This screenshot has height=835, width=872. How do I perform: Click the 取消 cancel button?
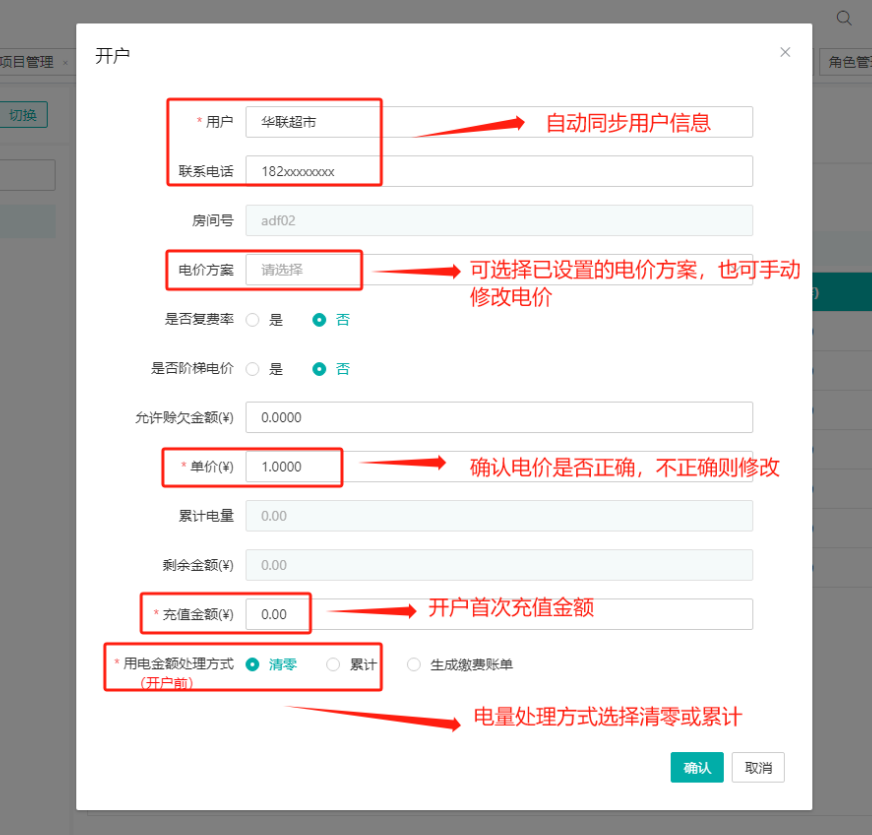(757, 768)
